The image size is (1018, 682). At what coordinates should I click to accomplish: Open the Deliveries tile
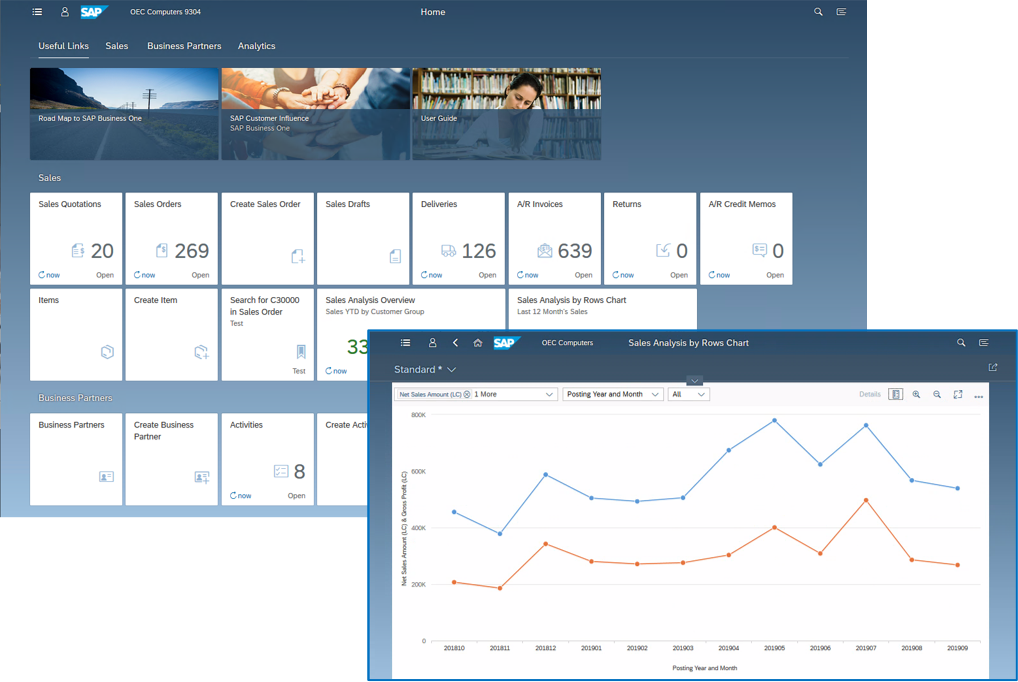click(458, 238)
